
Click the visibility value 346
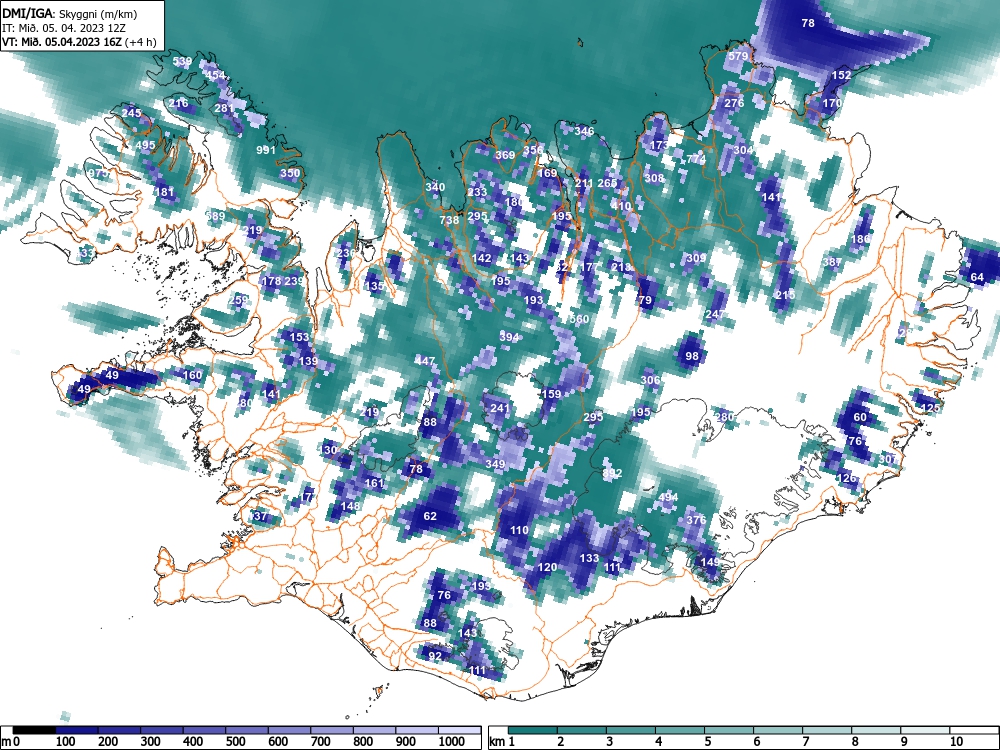click(x=584, y=131)
